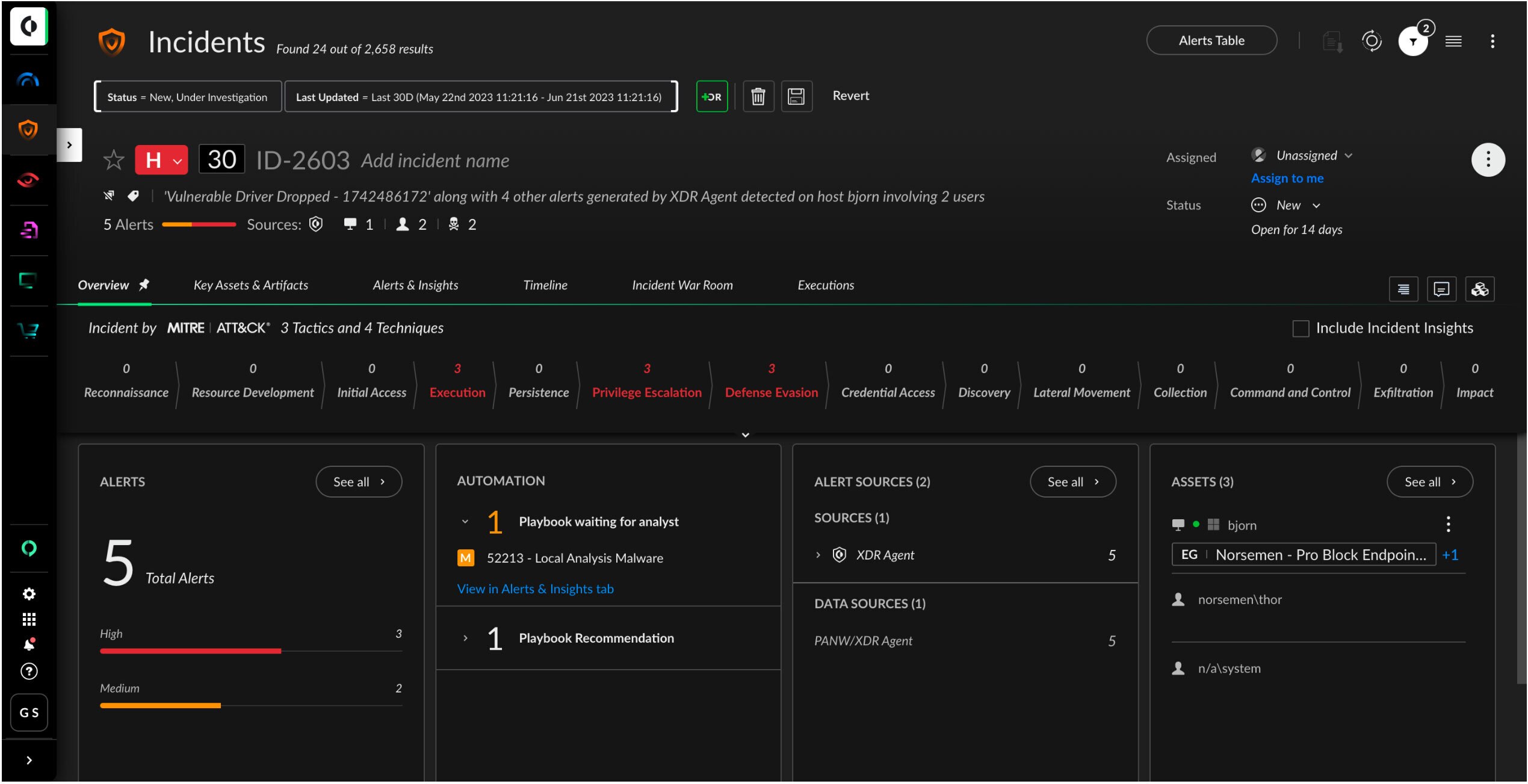
Task: Click the add OR filter icon
Action: click(711, 96)
